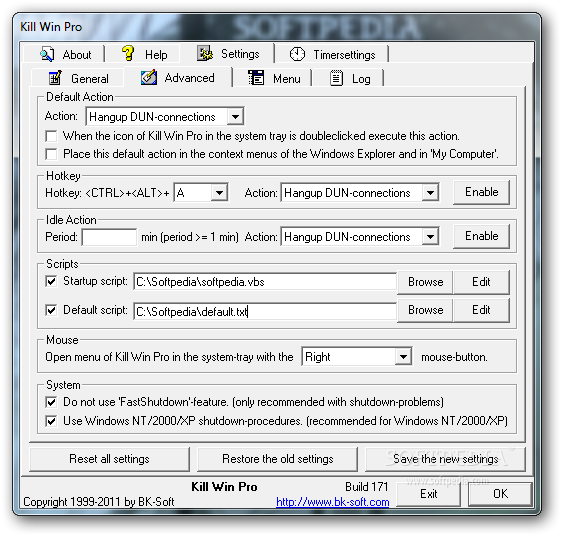562x536 pixels.
Task: Switch to the General sub-tab
Action: pos(78,79)
